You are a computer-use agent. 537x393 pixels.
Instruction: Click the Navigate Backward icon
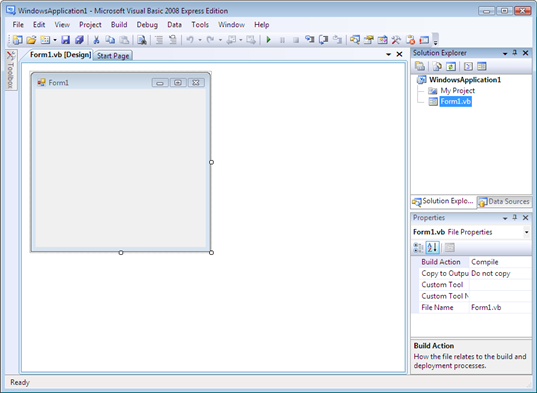(x=232, y=40)
